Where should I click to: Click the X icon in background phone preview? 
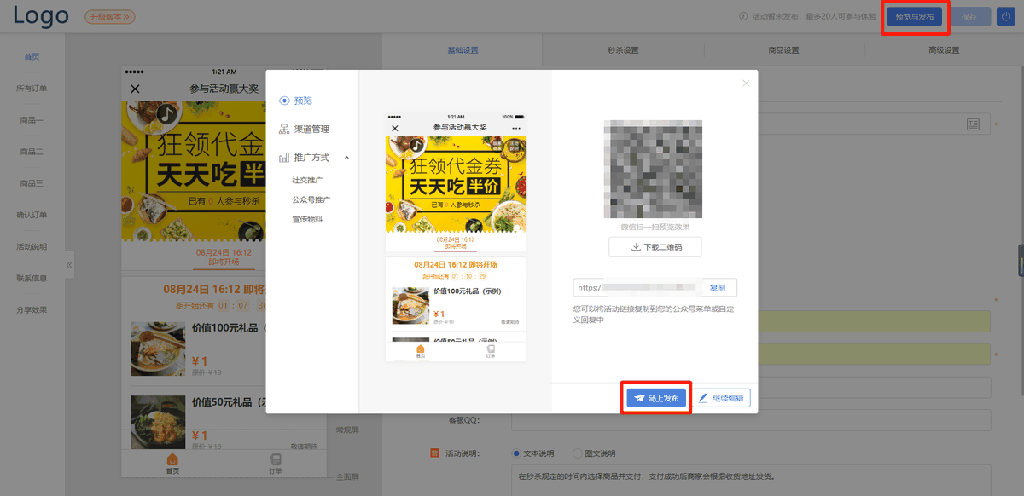[135, 89]
